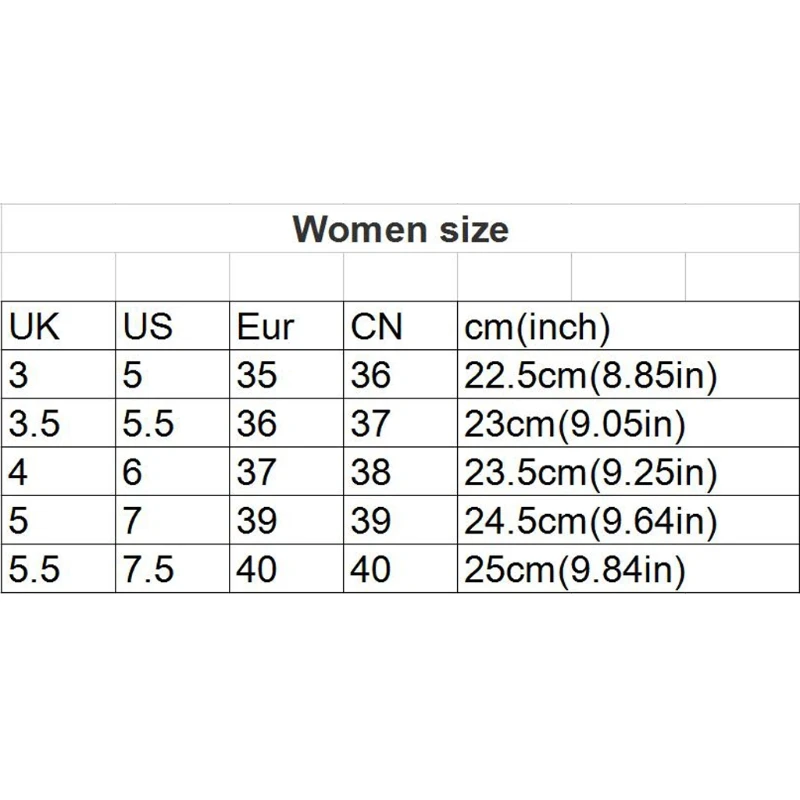Select the cm(inch) header cell
Screen dimensions: 800x800
(629, 326)
